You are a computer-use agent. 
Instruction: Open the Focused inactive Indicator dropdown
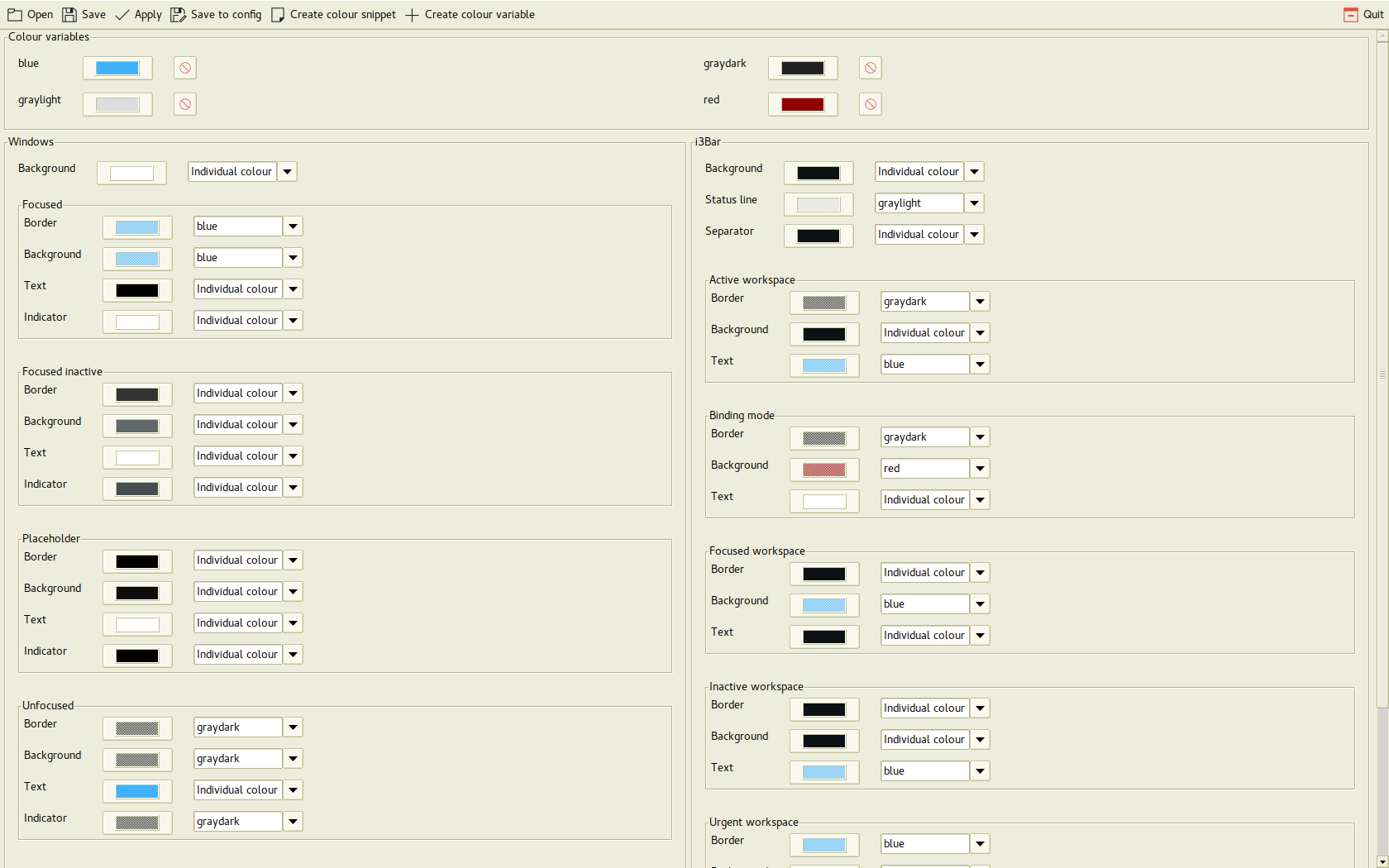click(x=293, y=488)
